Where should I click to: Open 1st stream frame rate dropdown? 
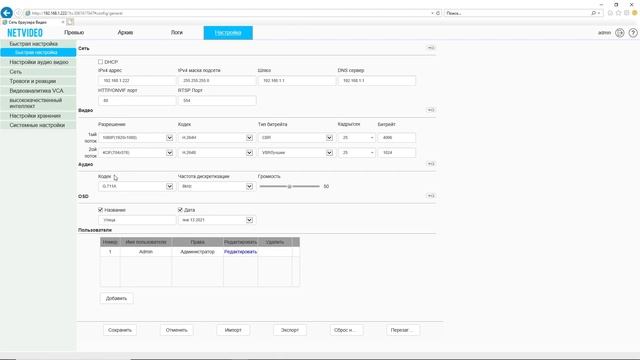pyautogui.click(x=357, y=138)
